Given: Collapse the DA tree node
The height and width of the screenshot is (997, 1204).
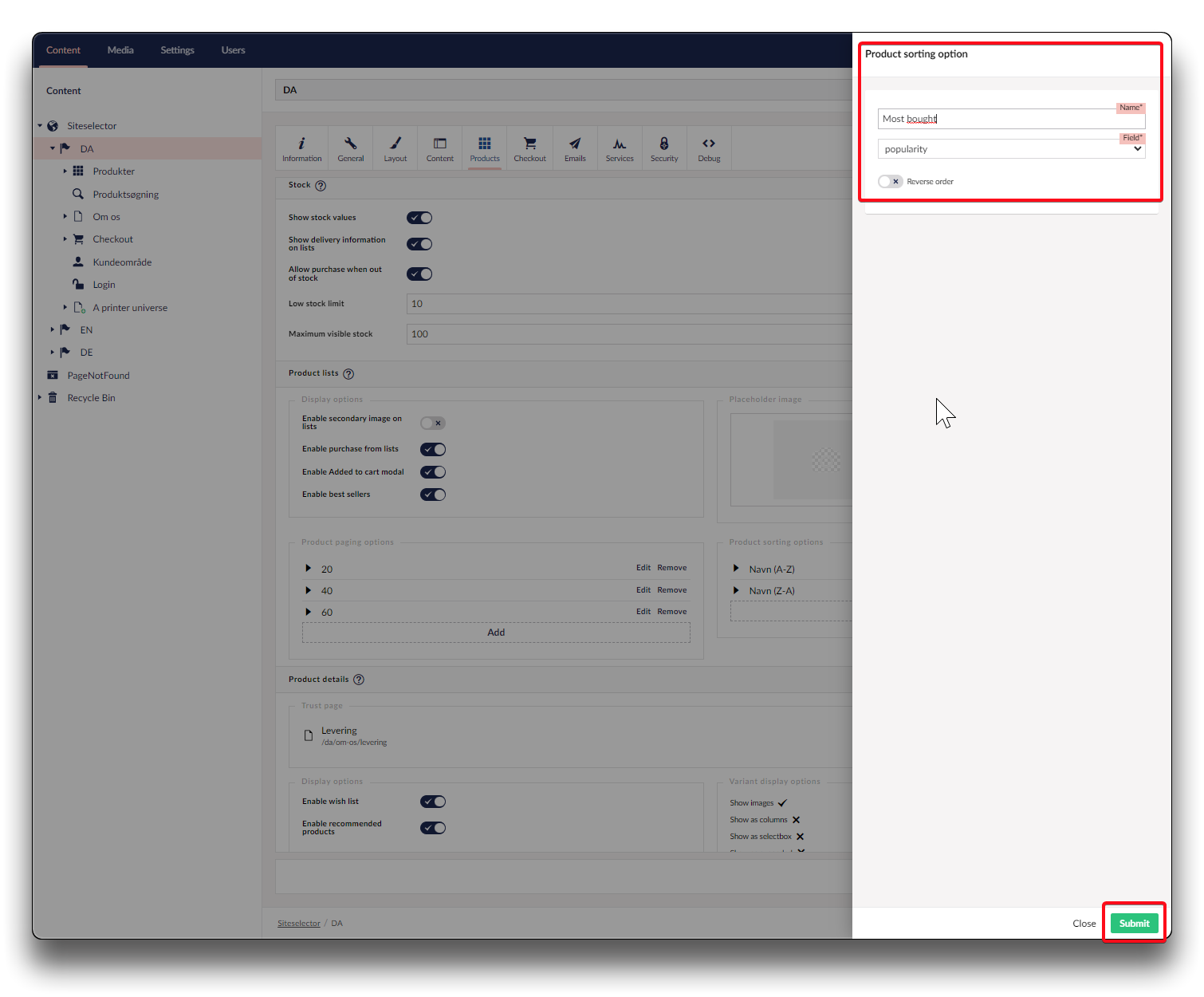Looking at the screenshot, I should [53, 148].
